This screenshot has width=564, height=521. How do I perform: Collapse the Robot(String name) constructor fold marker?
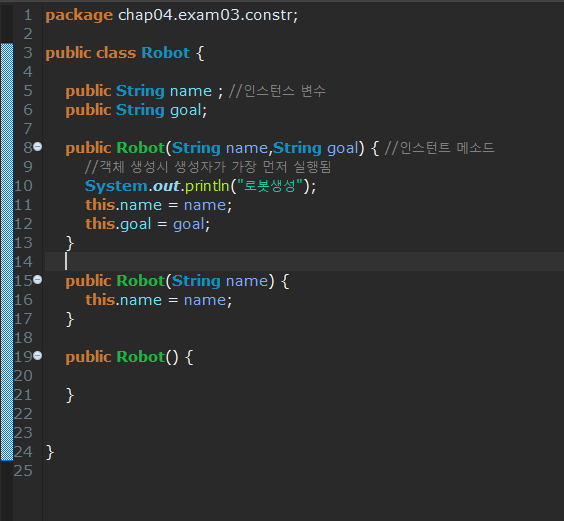point(38,280)
